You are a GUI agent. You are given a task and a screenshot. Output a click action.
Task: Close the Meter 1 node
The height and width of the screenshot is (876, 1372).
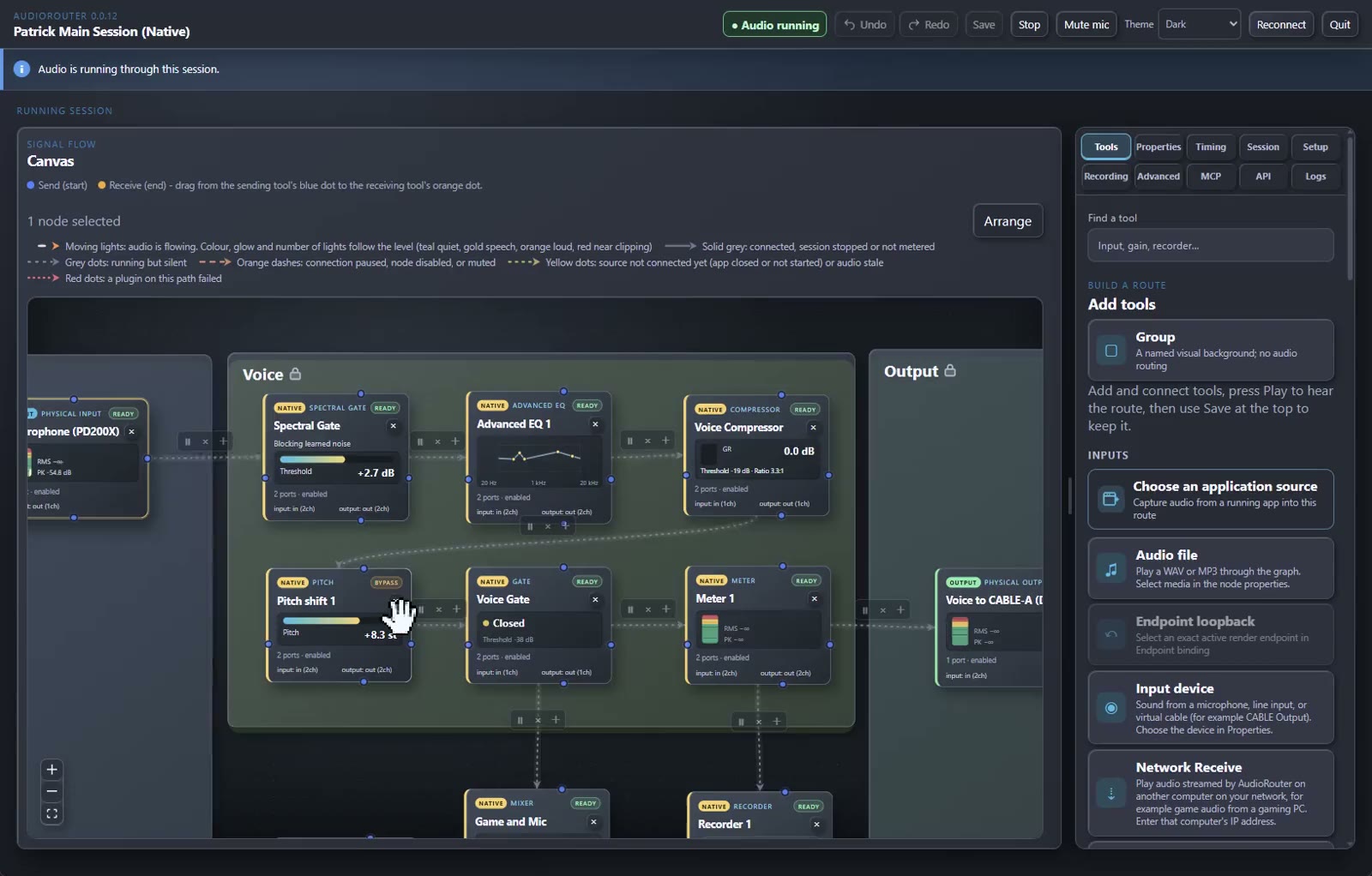coord(815,599)
